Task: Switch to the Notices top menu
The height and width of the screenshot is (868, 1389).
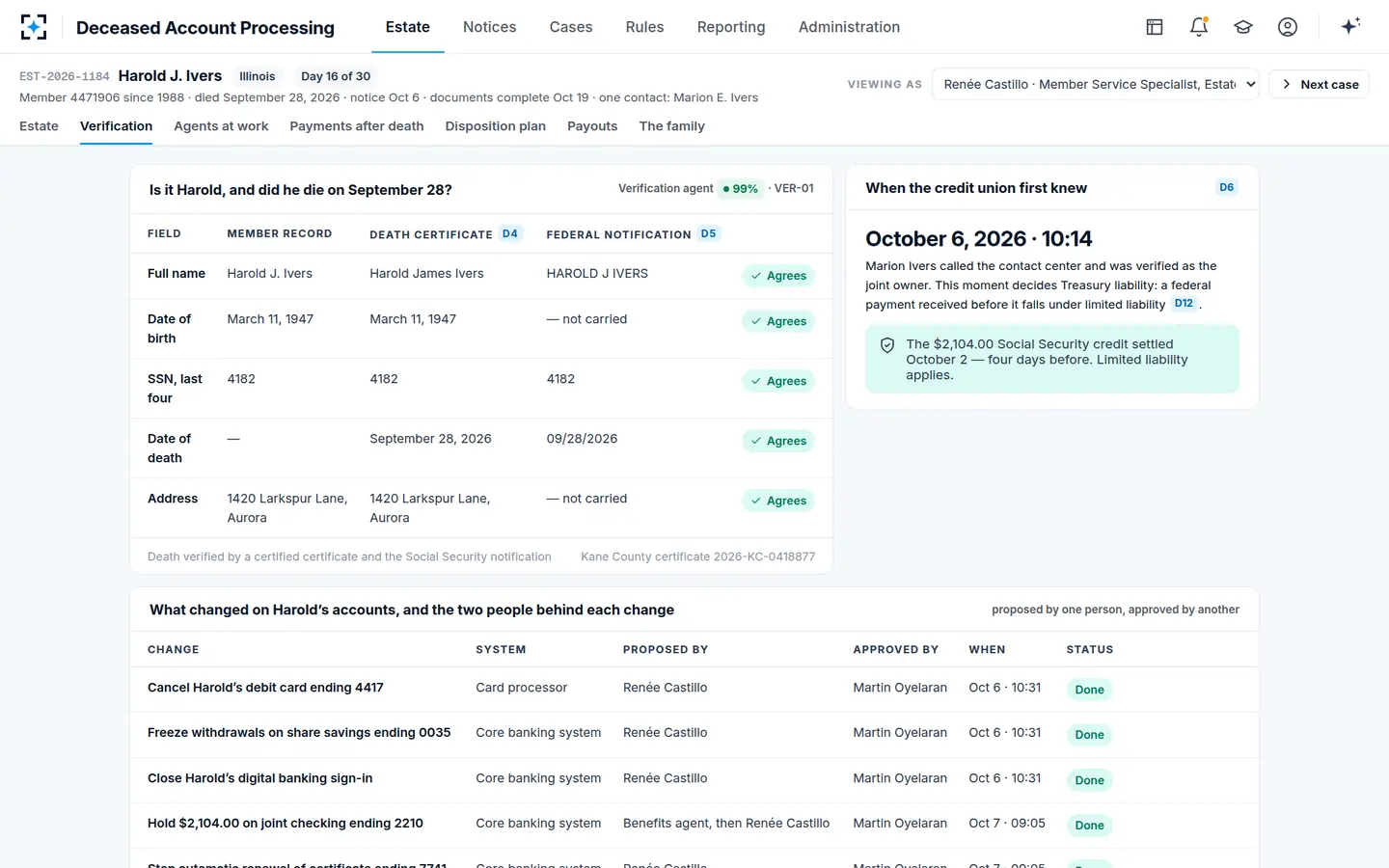Action: pos(489,27)
